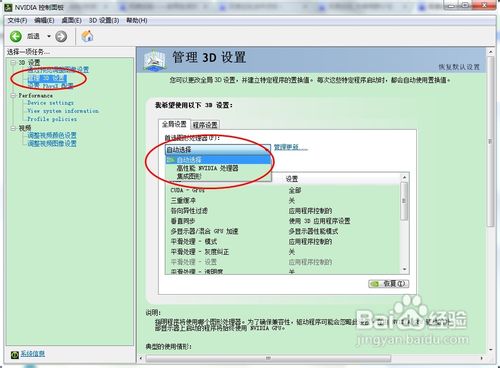This screenshot has width=500, height=368.
Task: Click main pane scroll-down arrow
Action: pos(490,350)
